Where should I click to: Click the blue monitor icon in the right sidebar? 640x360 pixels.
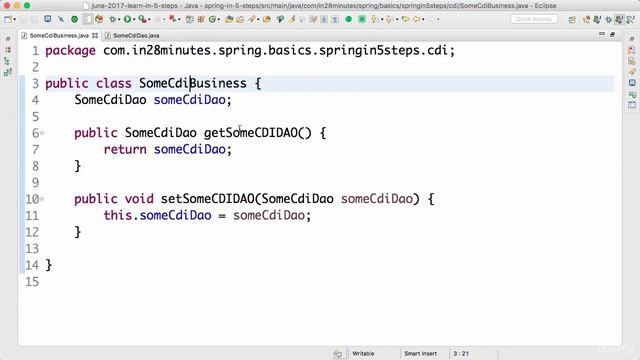click(632, 83)
